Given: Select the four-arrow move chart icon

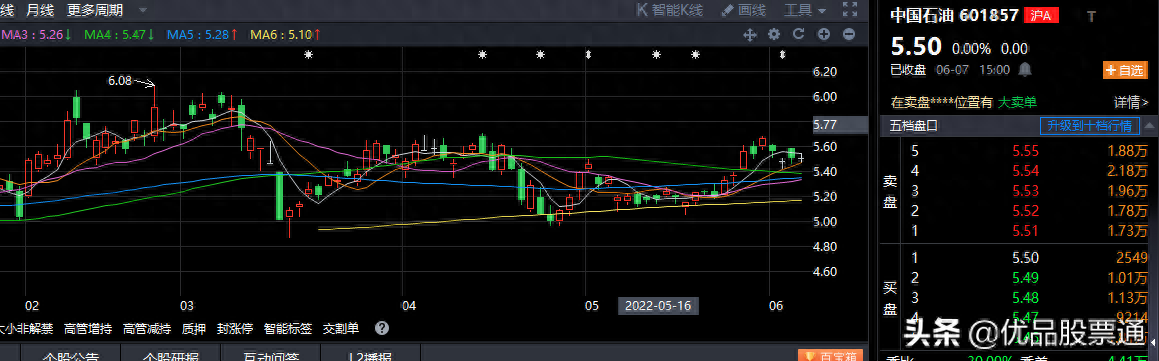Looking at the screenshot, I should tap(749, 34).
